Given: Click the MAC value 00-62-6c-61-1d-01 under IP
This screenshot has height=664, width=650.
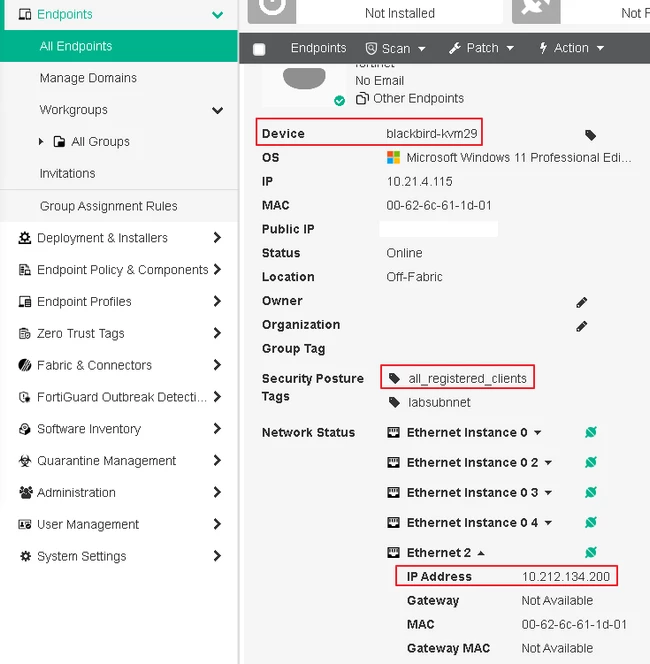Looking at the screenshot, I should [x=439, y=205].
